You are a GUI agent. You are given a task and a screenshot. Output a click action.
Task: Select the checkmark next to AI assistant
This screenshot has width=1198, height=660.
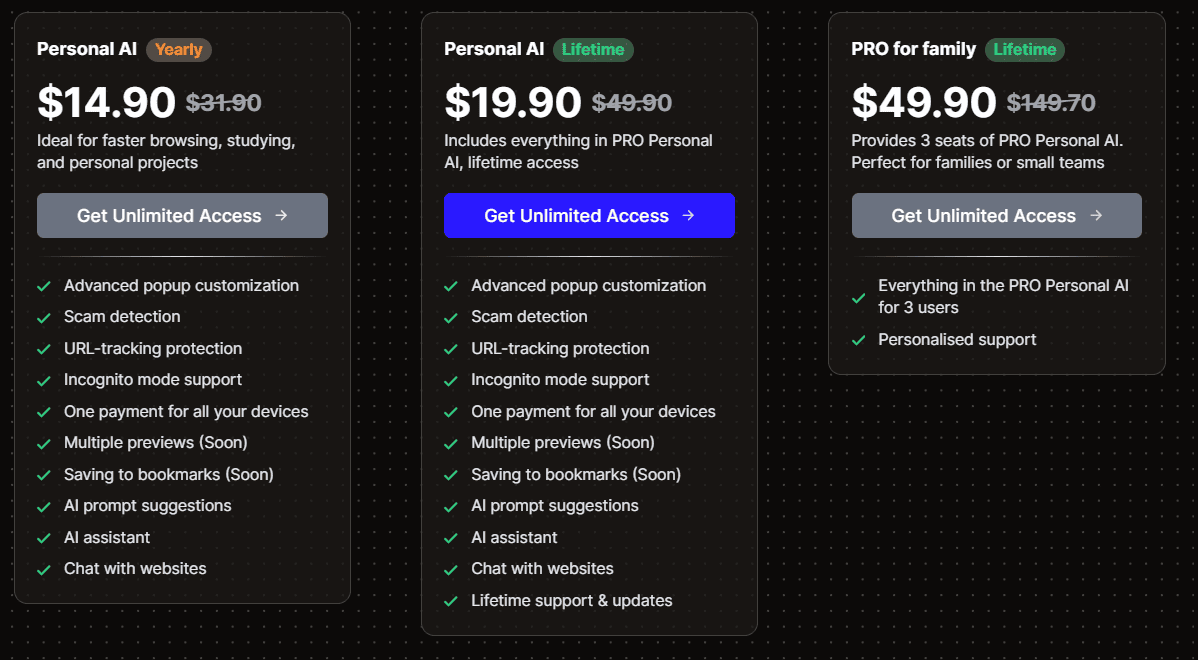[43, 537]
